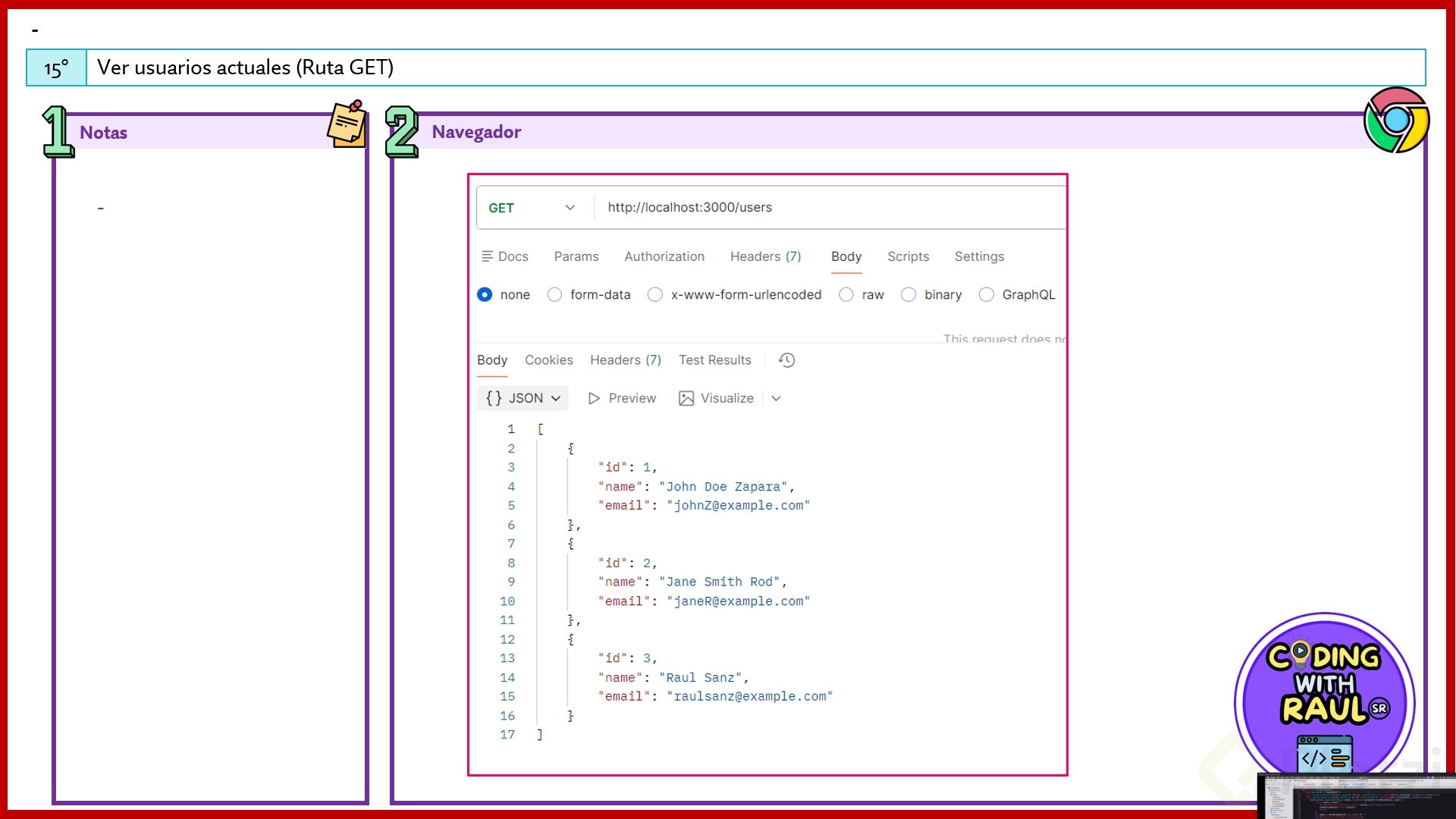Click the Chrome browser logo
The image size is (1456, 819).
[1396, 120]
